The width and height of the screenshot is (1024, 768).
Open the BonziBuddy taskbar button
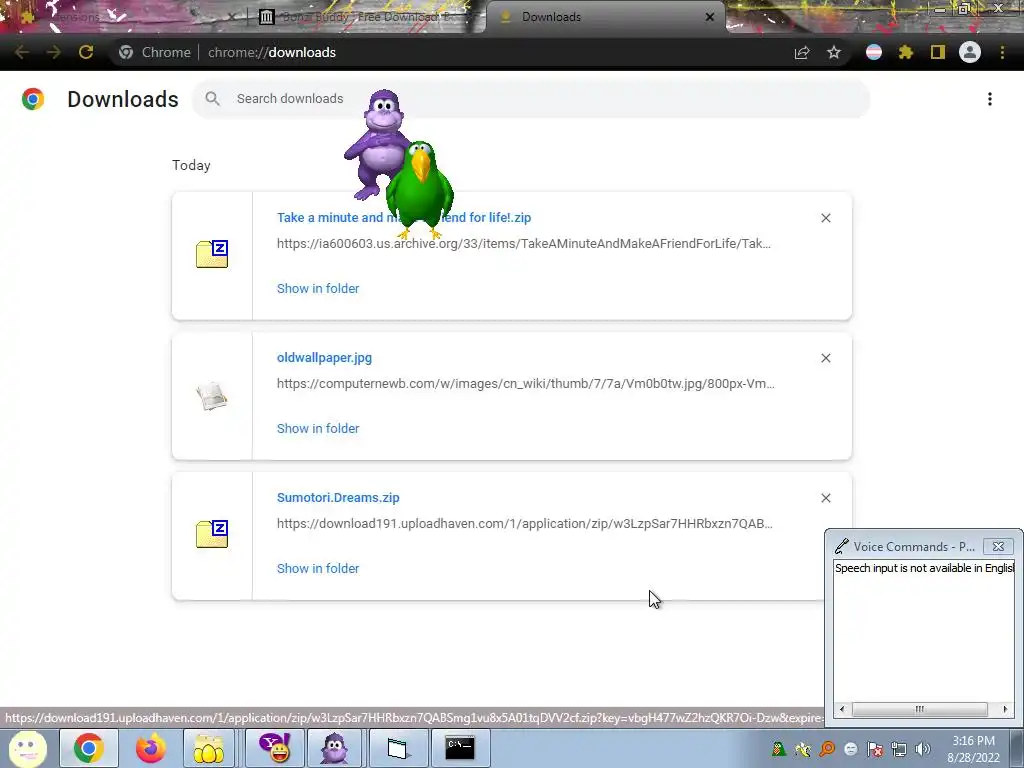tap(335, 748)
